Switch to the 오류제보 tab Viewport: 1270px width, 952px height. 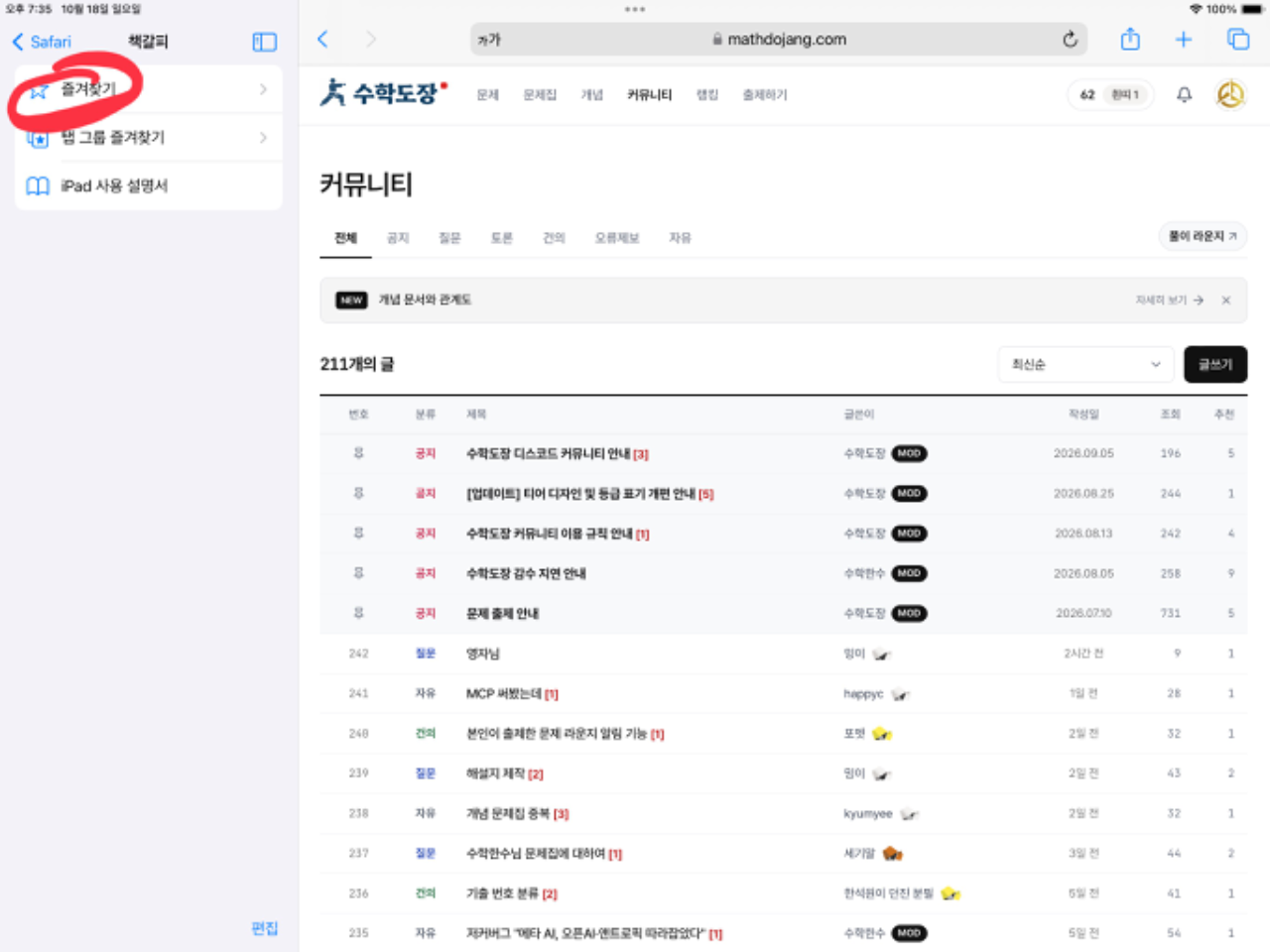point(617,238)
